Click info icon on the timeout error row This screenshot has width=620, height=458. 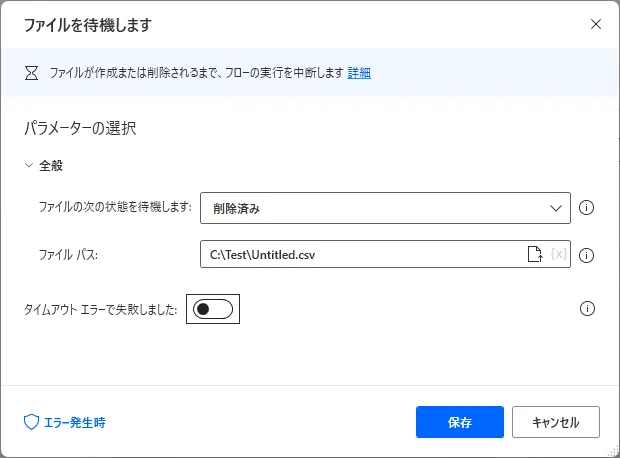point(587,309)
